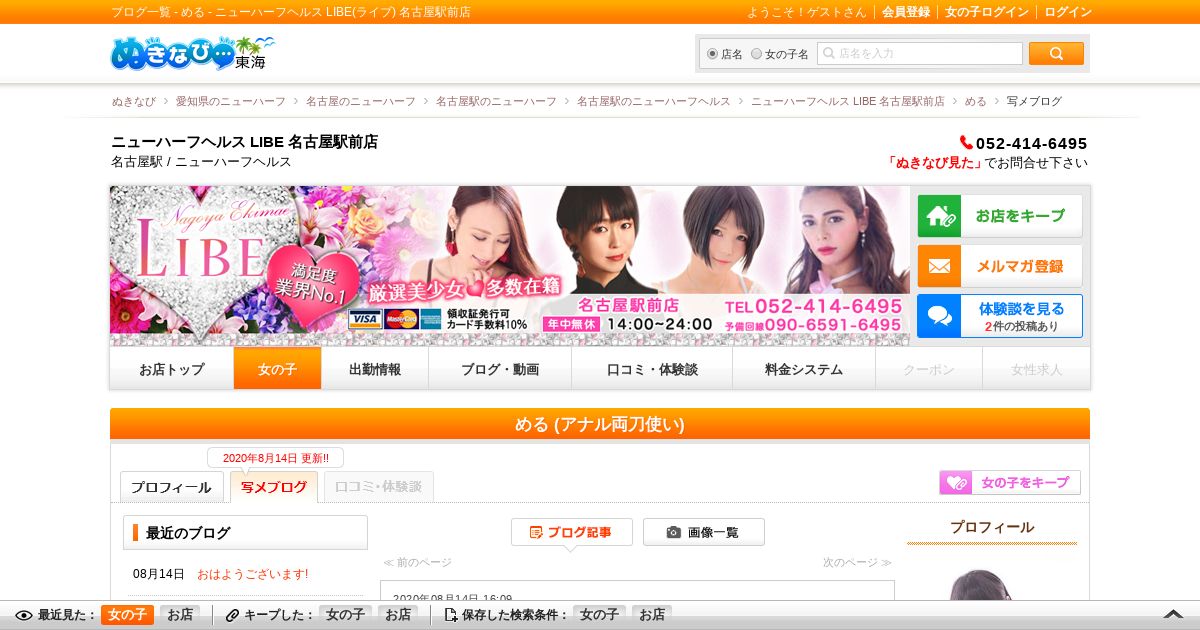Click the eye icon beside 最近見た
Image resolution: width=1200 pixels, height=630 pixels.
(24, 615)
